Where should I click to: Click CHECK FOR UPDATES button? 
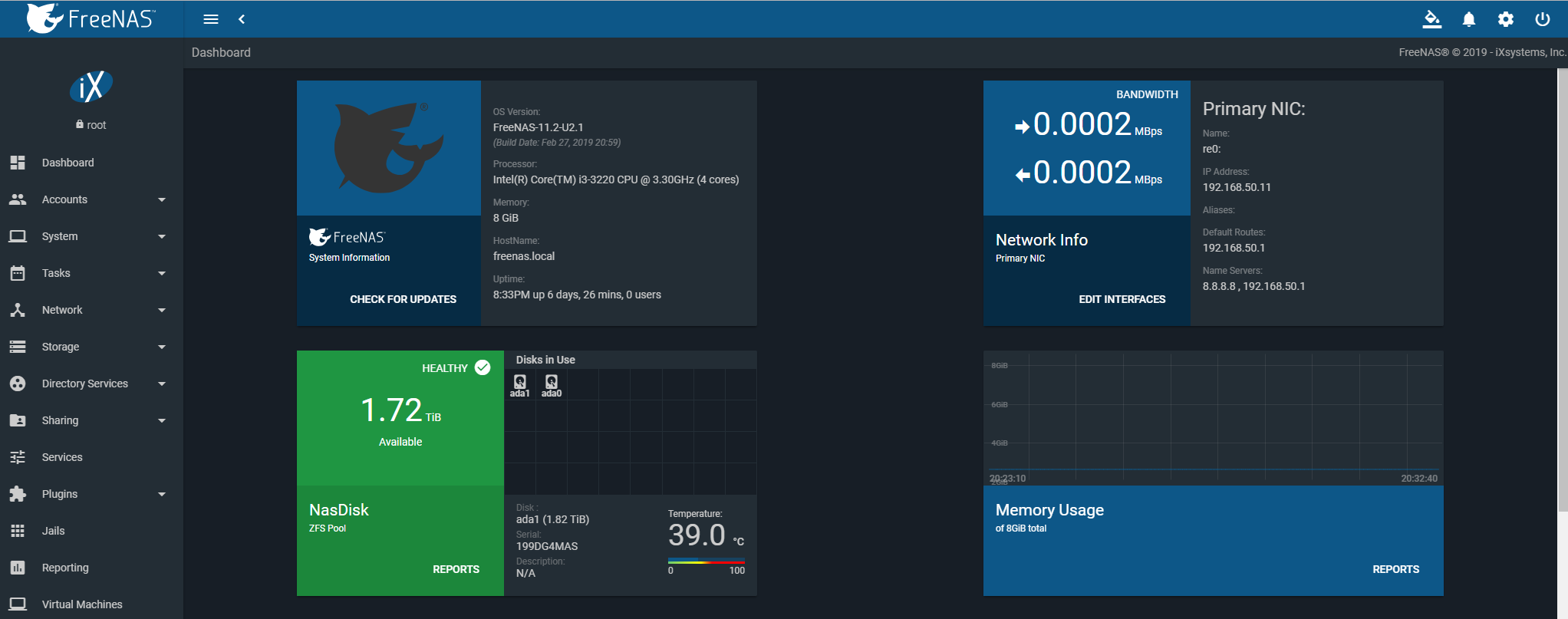[x=403, y=299]
